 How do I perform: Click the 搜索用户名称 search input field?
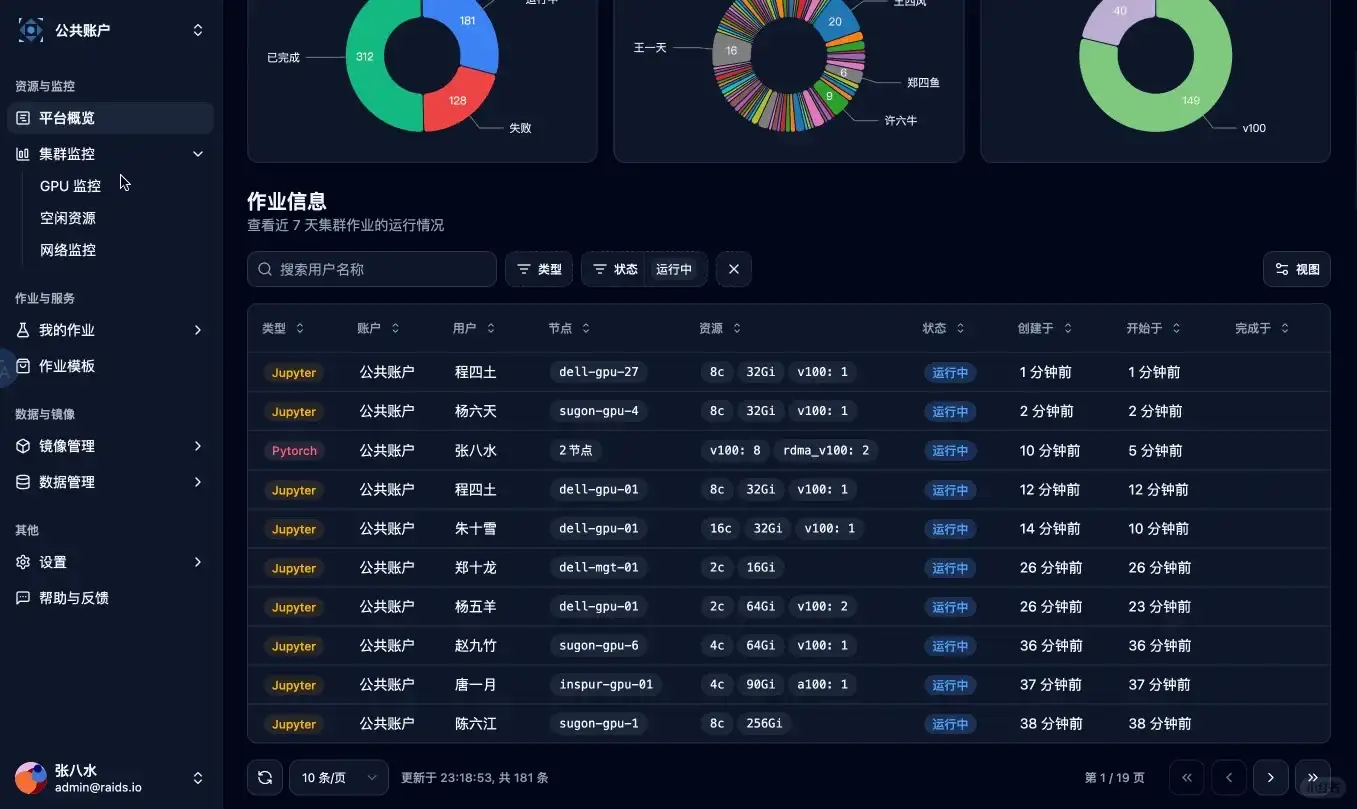pos(380,269)
